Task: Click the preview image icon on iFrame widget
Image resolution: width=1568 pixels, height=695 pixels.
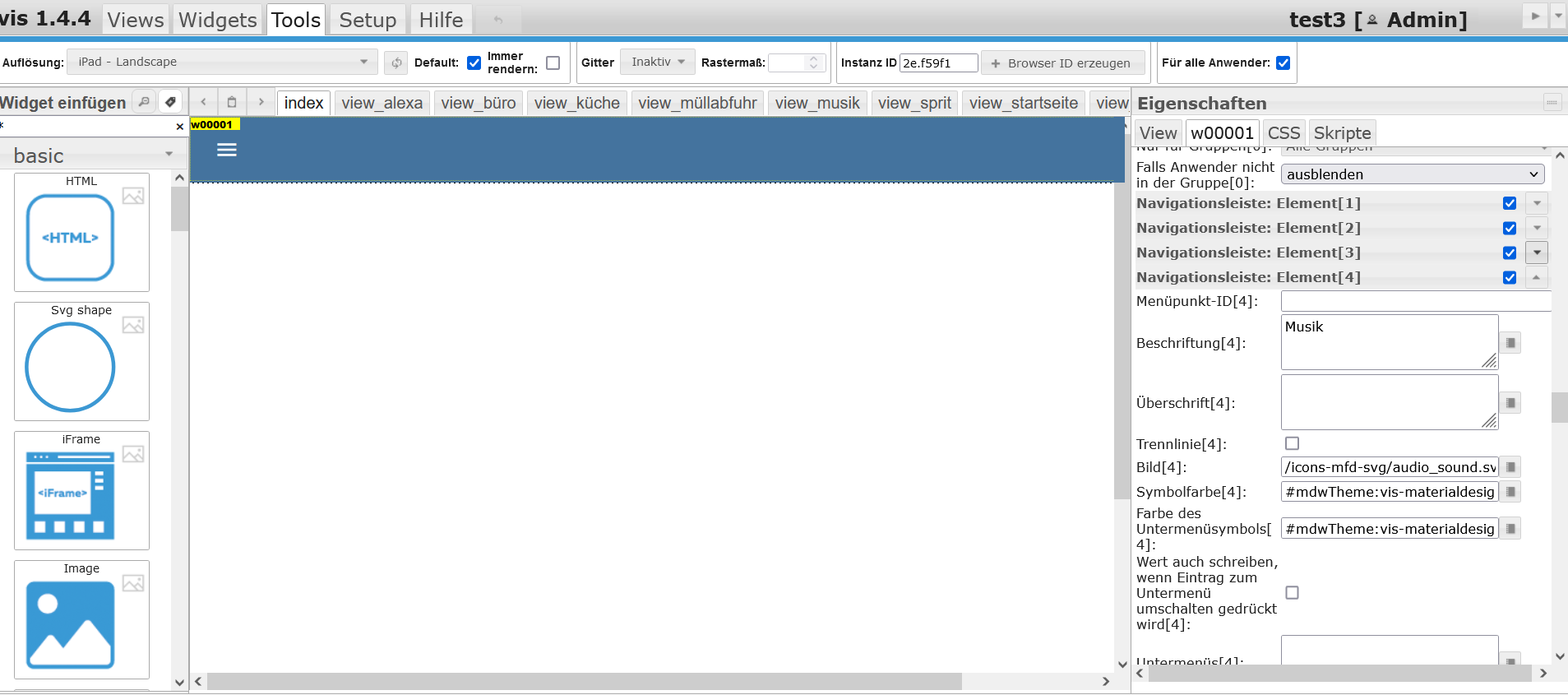Action: click(x=133, y=454)
